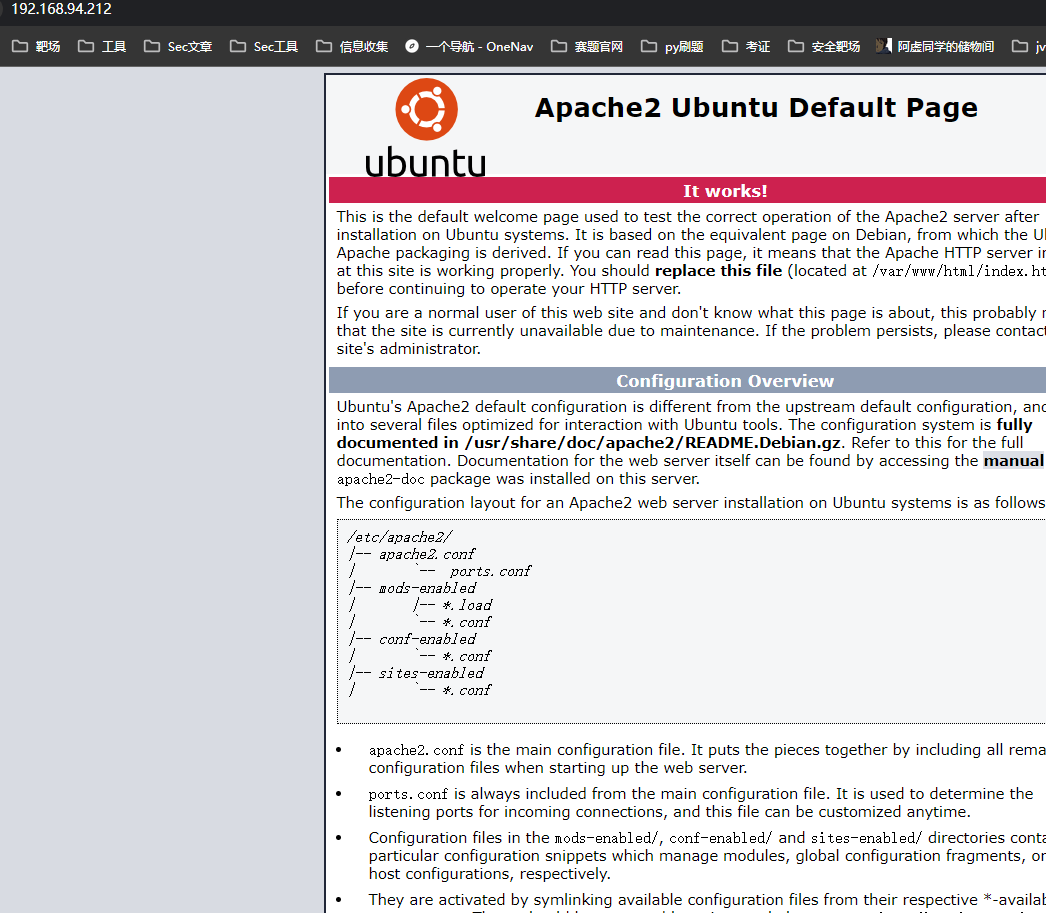Screen dimensions: 1046x913
Task: Click the 'apache2.conf is the main' bullet
Action: [707, 758]
